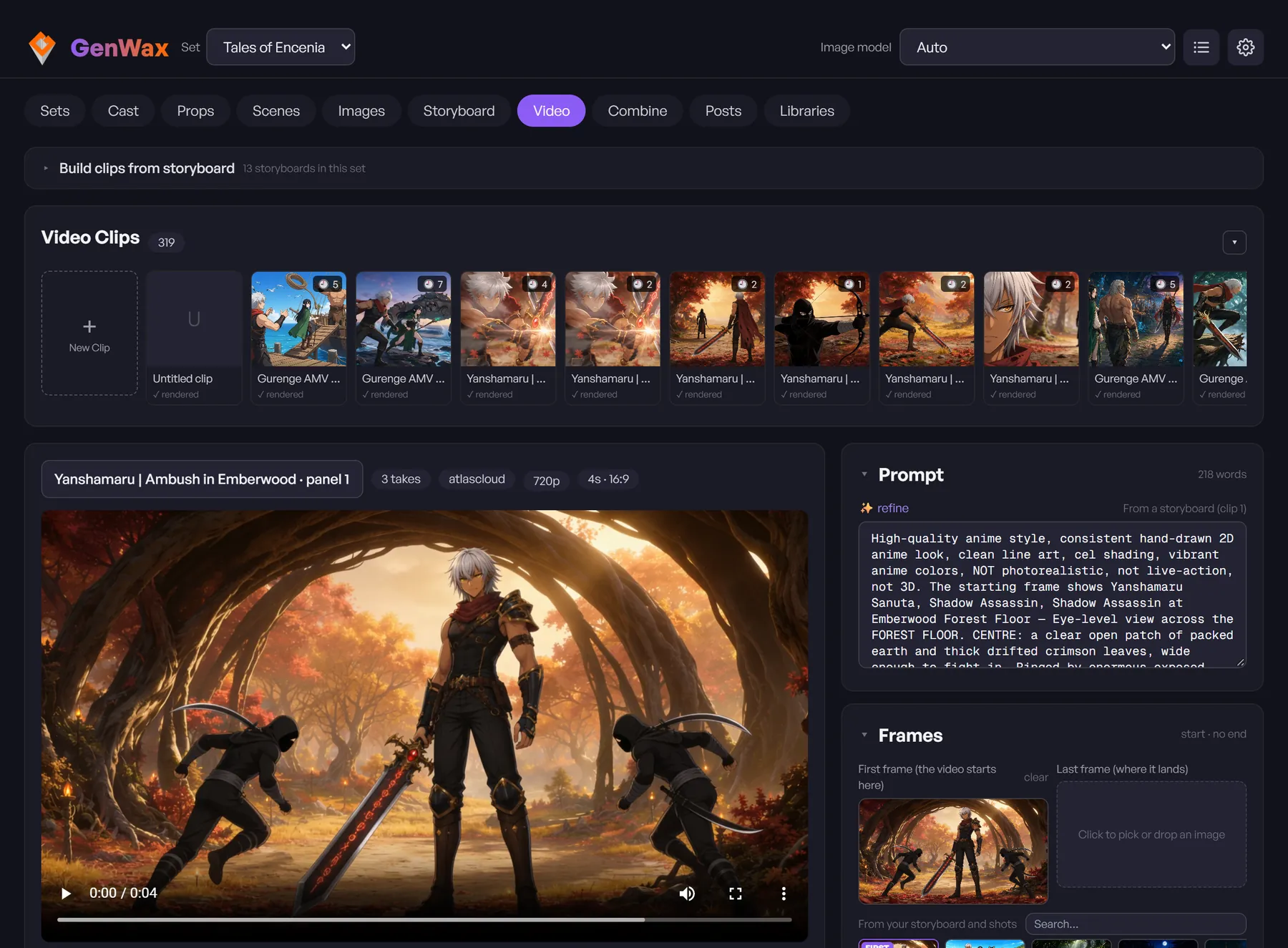Play the video preview

pyautogui.click(x=66, y=893)
